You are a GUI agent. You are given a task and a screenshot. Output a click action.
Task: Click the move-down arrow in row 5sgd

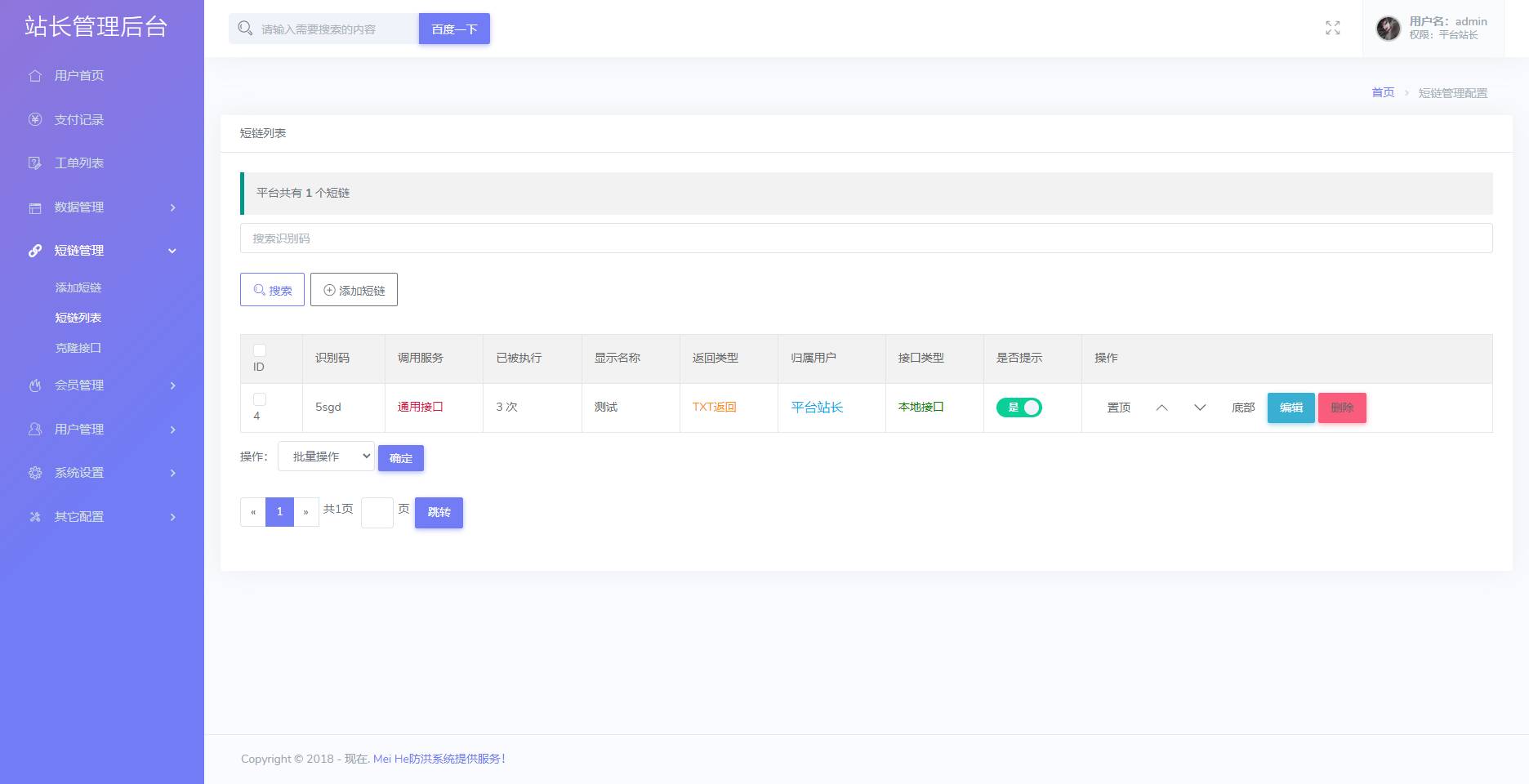point(1199,408)
